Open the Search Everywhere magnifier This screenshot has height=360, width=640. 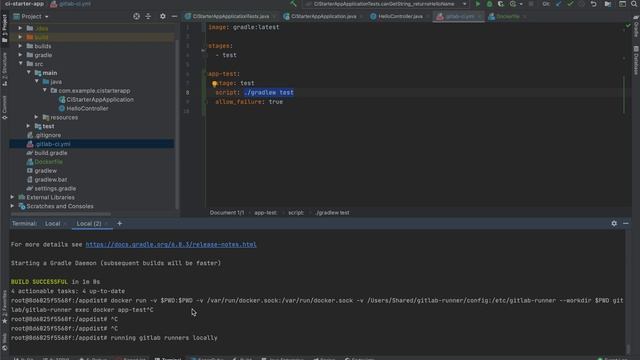point(634,4)
